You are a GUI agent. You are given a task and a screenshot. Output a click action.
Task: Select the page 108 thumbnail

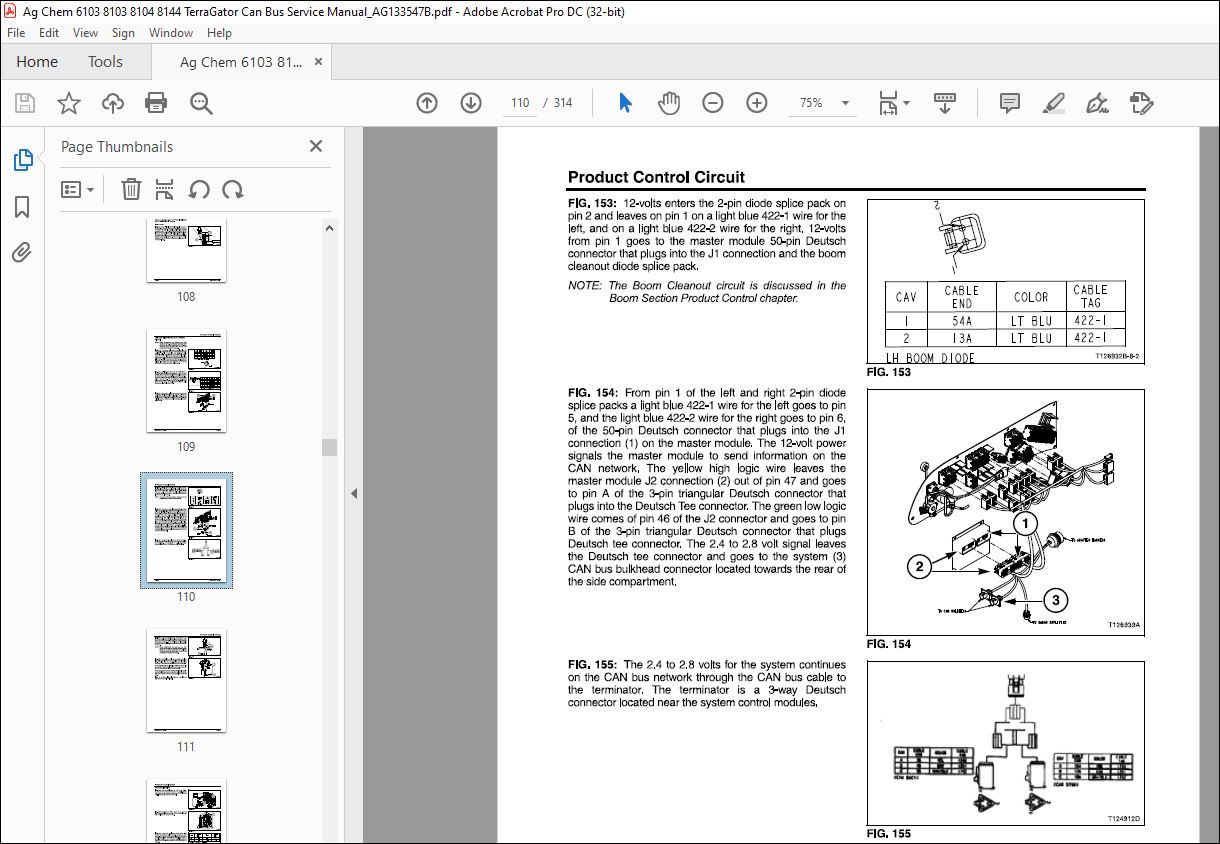pos(186,250)
